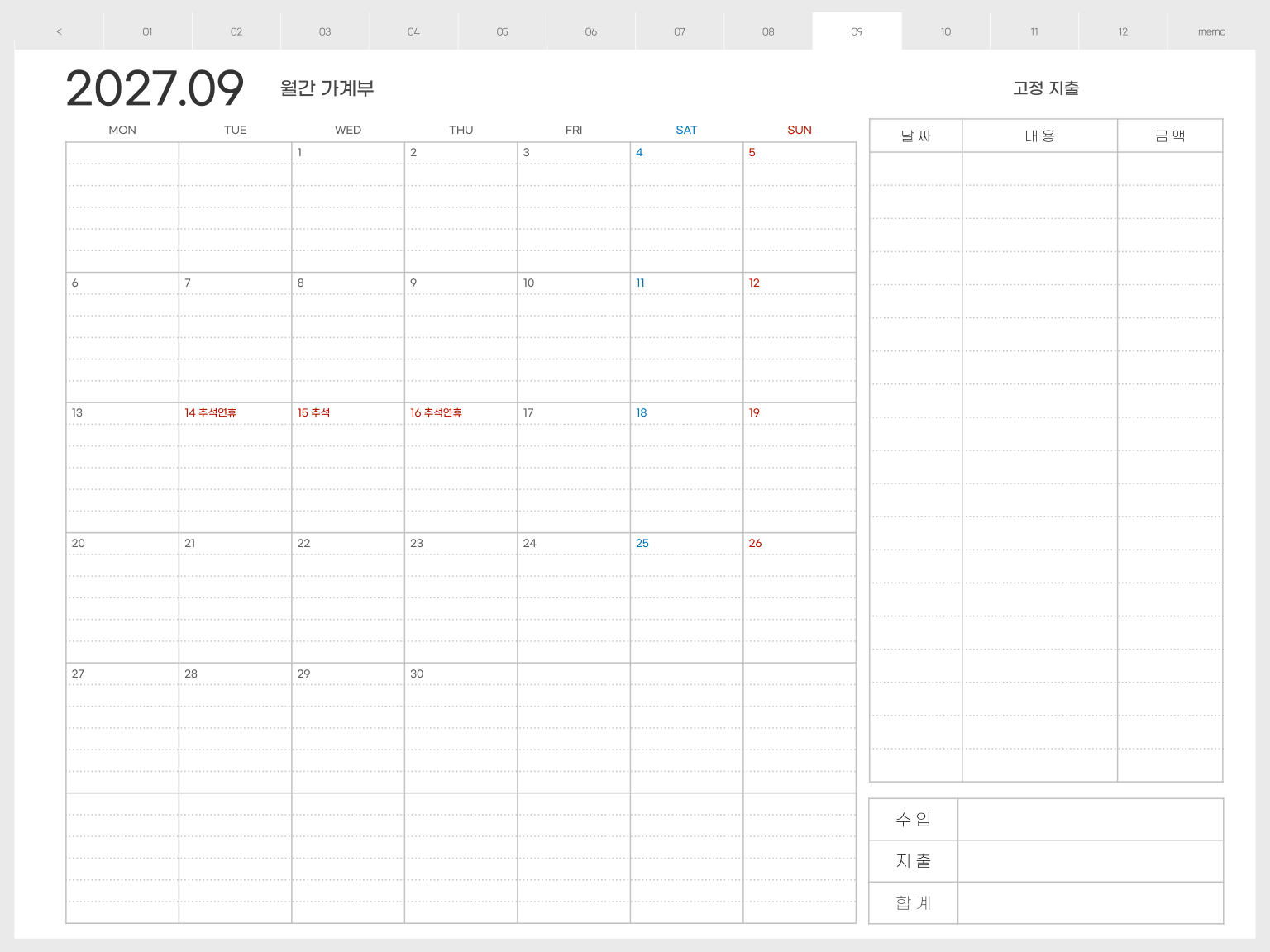The width and height of the screenshot is (1270, 952).
Task: Click the SUN weekday header
Action: coord(800,130)
